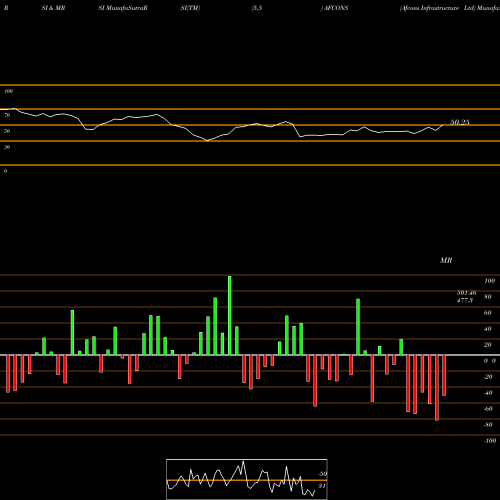Image resolution: width=500 pixels, height=500 pixels.
Task: Select the 'SI(TM)' header label
Action: coord(190,8)
